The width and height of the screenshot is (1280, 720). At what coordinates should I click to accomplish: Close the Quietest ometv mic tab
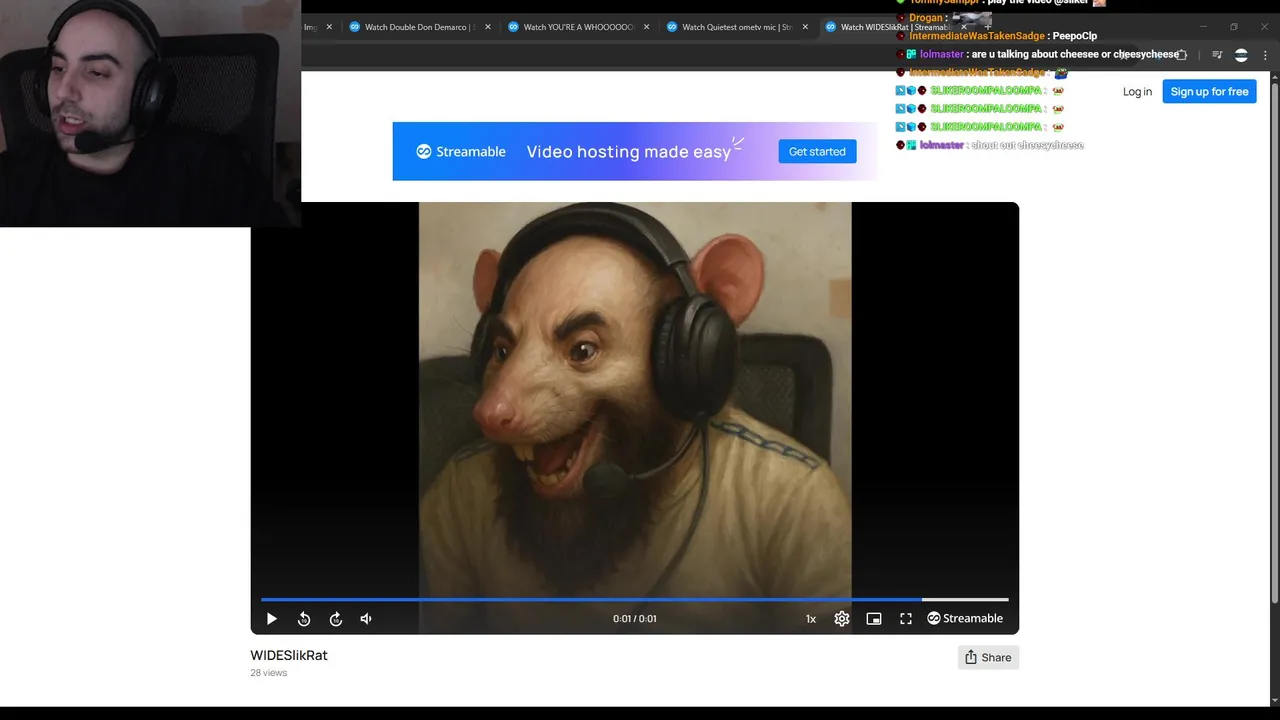[805, 27]
